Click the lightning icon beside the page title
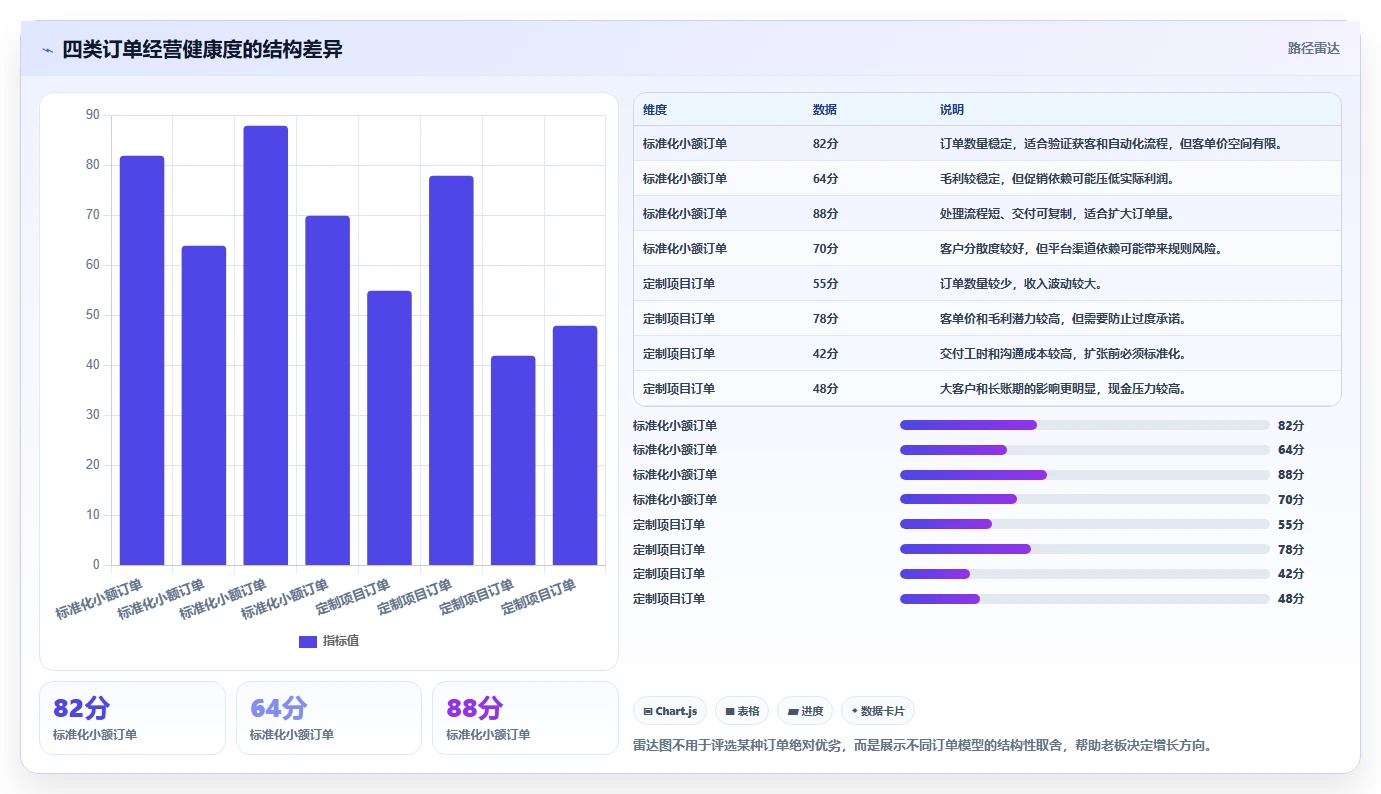1381x794 pixels. click(47, 50)
